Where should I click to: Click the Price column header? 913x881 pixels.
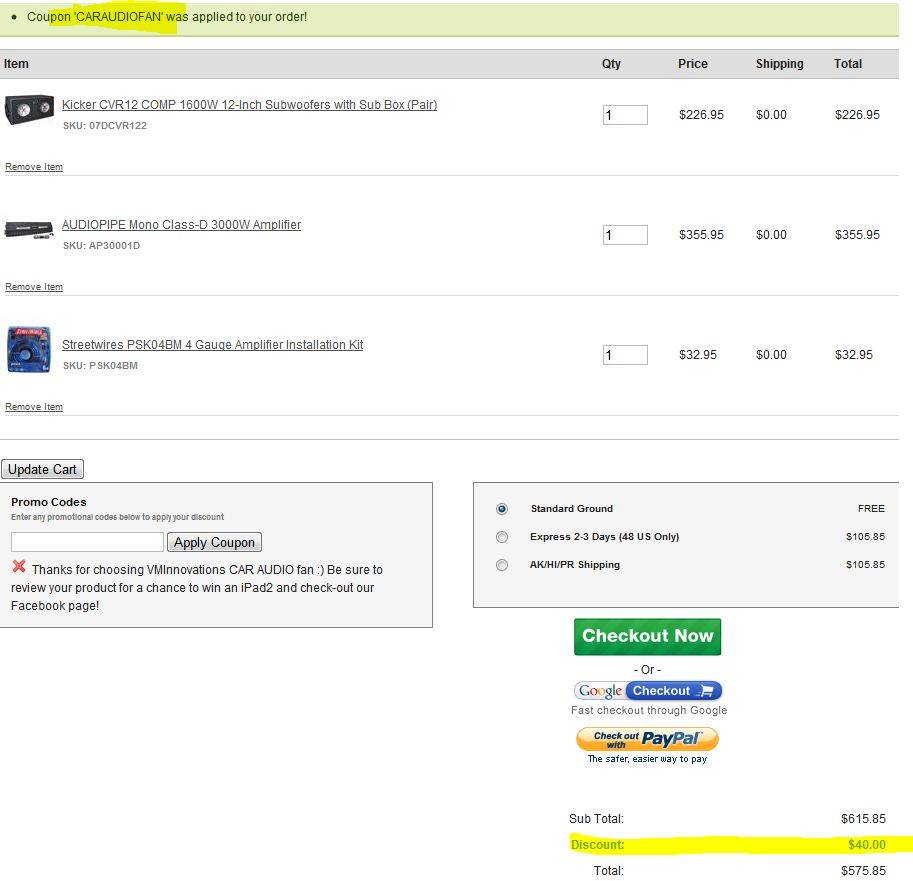(692, 64)
